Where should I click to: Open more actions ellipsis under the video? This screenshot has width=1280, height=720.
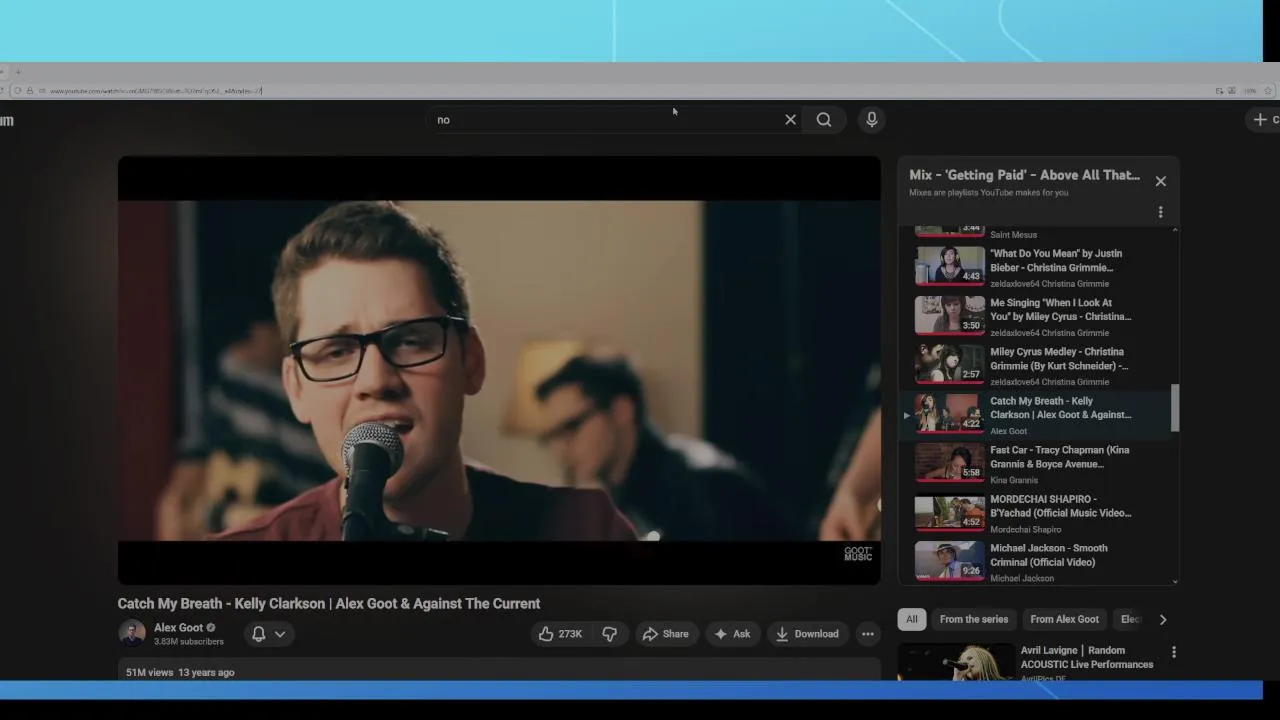tap(868, 634)
